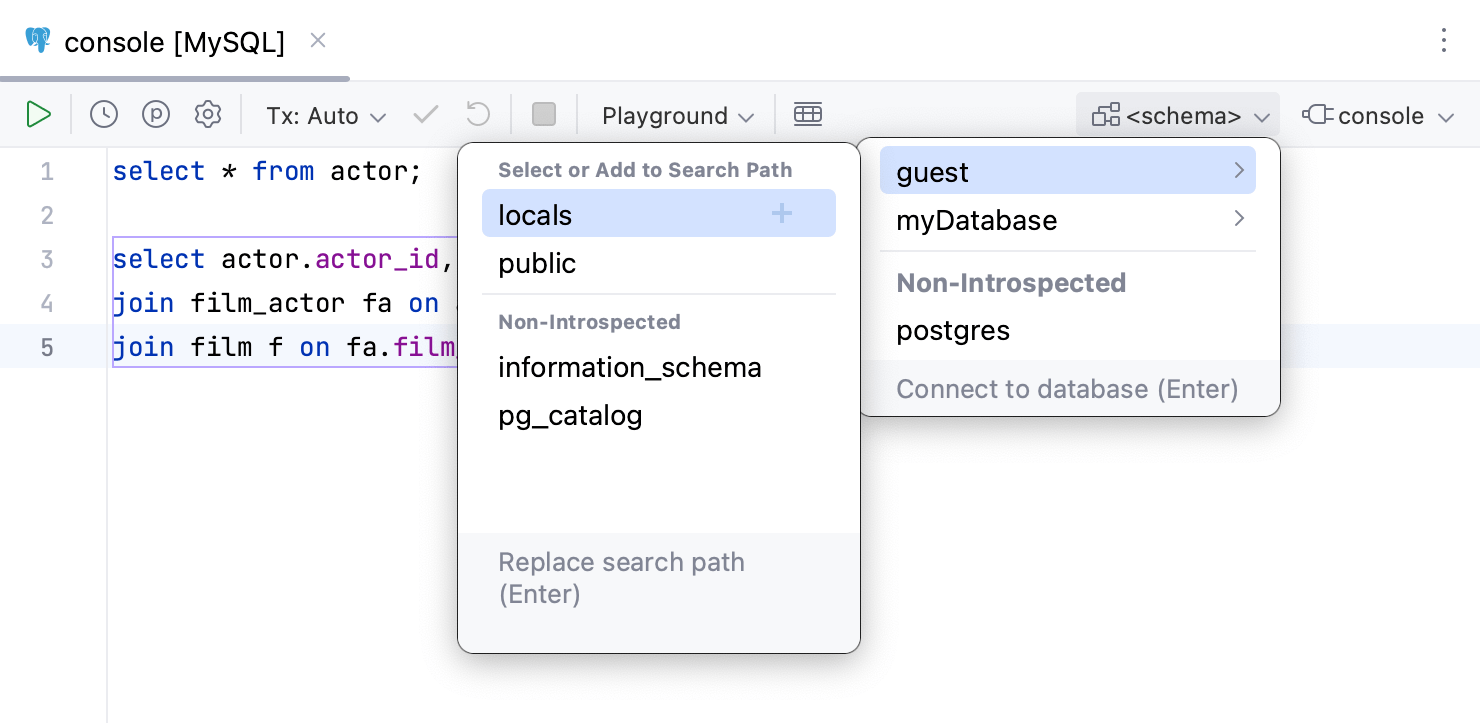This screenshot has width=1480, height=723.
Task: Commit the transaction using the checkmark icon
Action: pyautogui.click(x=425, y=114)
